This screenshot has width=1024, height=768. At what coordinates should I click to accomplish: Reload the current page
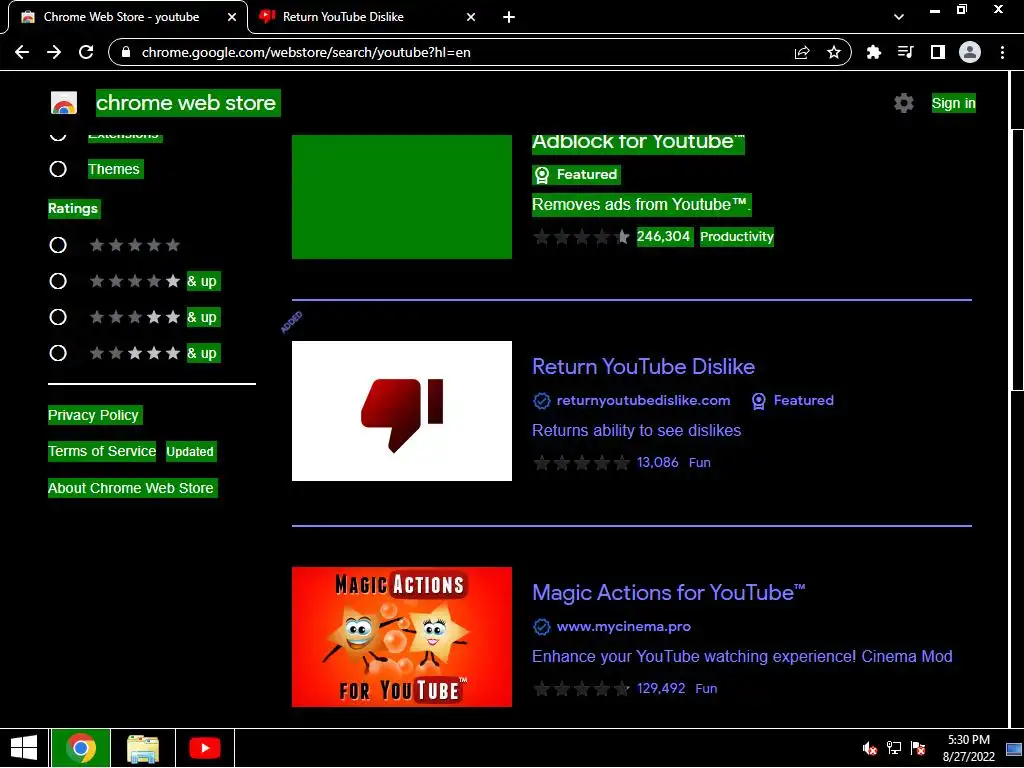point(86,52)
